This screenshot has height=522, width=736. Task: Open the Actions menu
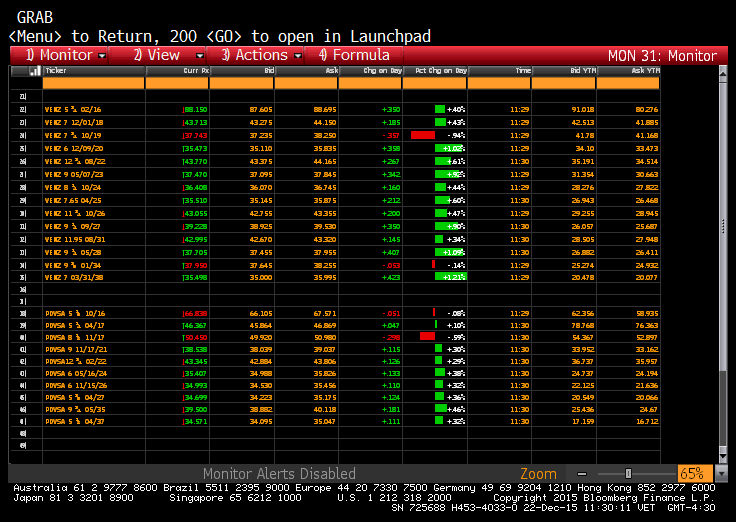coord(255,55)
